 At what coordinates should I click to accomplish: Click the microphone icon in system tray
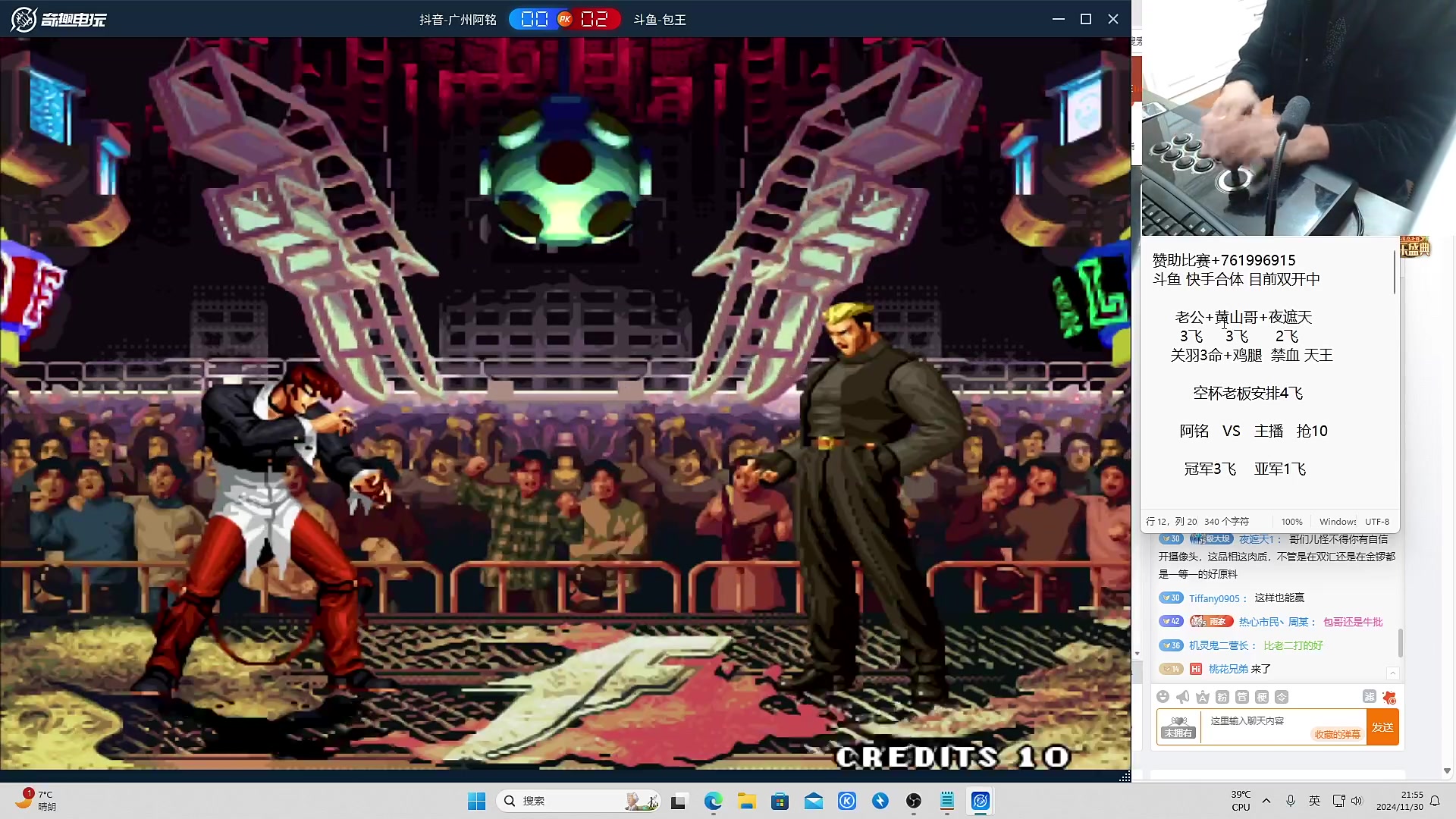click(1290, 801)
